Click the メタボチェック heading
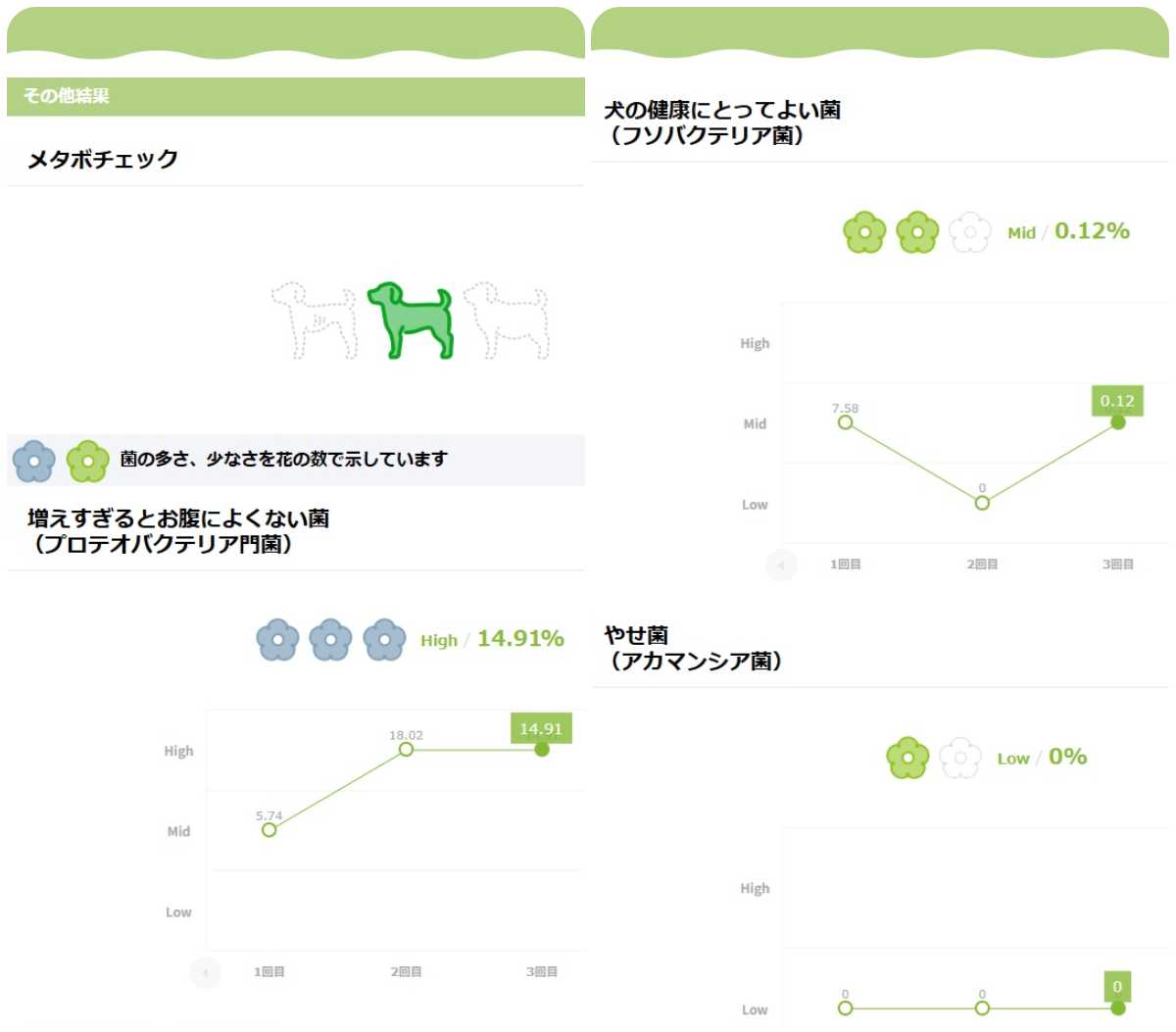The height and width of the screenshot is (1032, 1176). 103,159
